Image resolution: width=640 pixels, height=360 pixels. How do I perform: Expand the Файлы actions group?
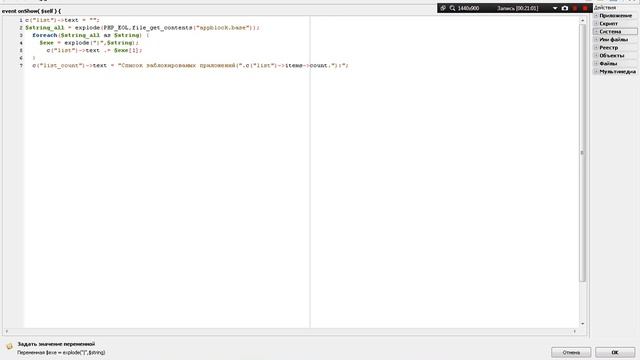[x=596, y=64]
